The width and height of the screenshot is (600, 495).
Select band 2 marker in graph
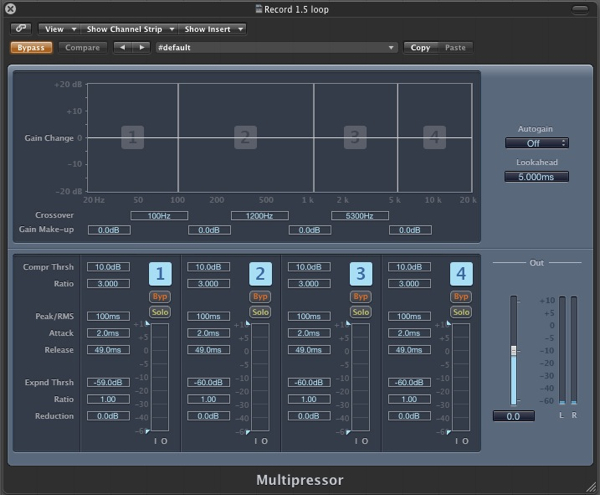[245, 137]
